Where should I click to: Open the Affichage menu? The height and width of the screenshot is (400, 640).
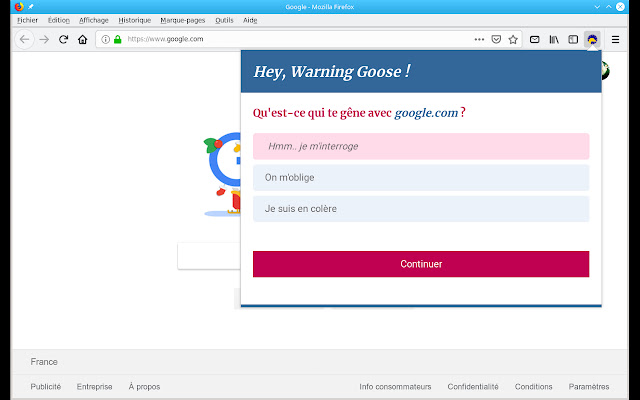coord(94,20)
